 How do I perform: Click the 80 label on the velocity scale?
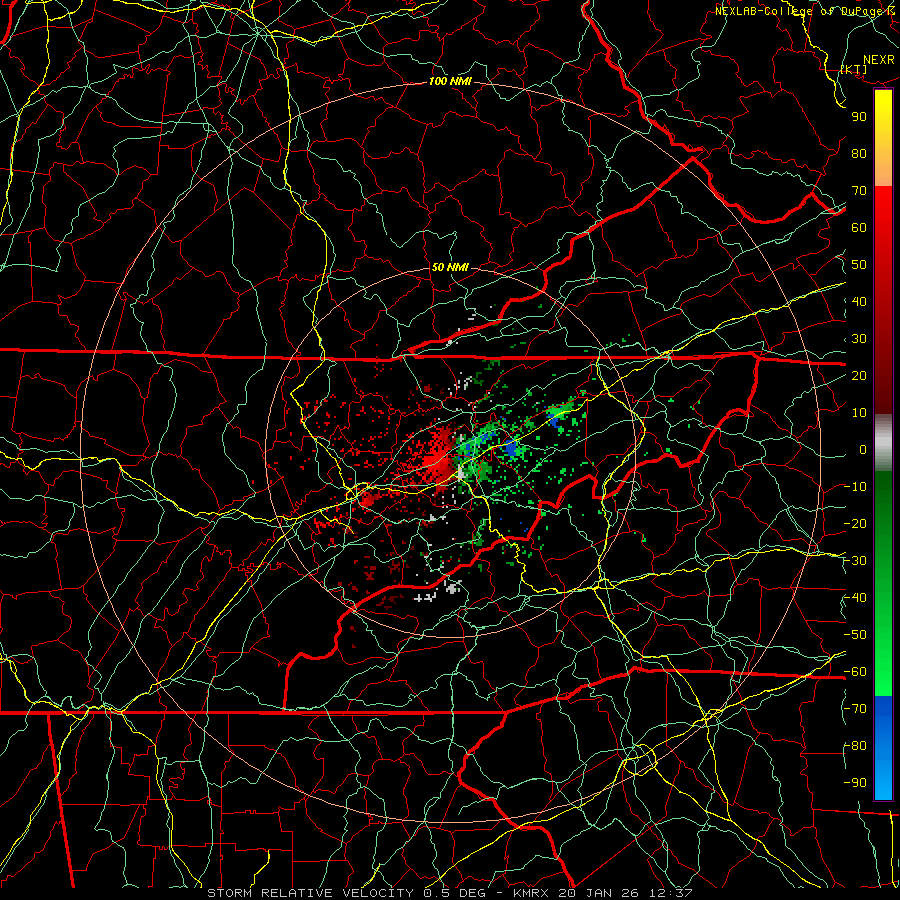click(859, 153)
